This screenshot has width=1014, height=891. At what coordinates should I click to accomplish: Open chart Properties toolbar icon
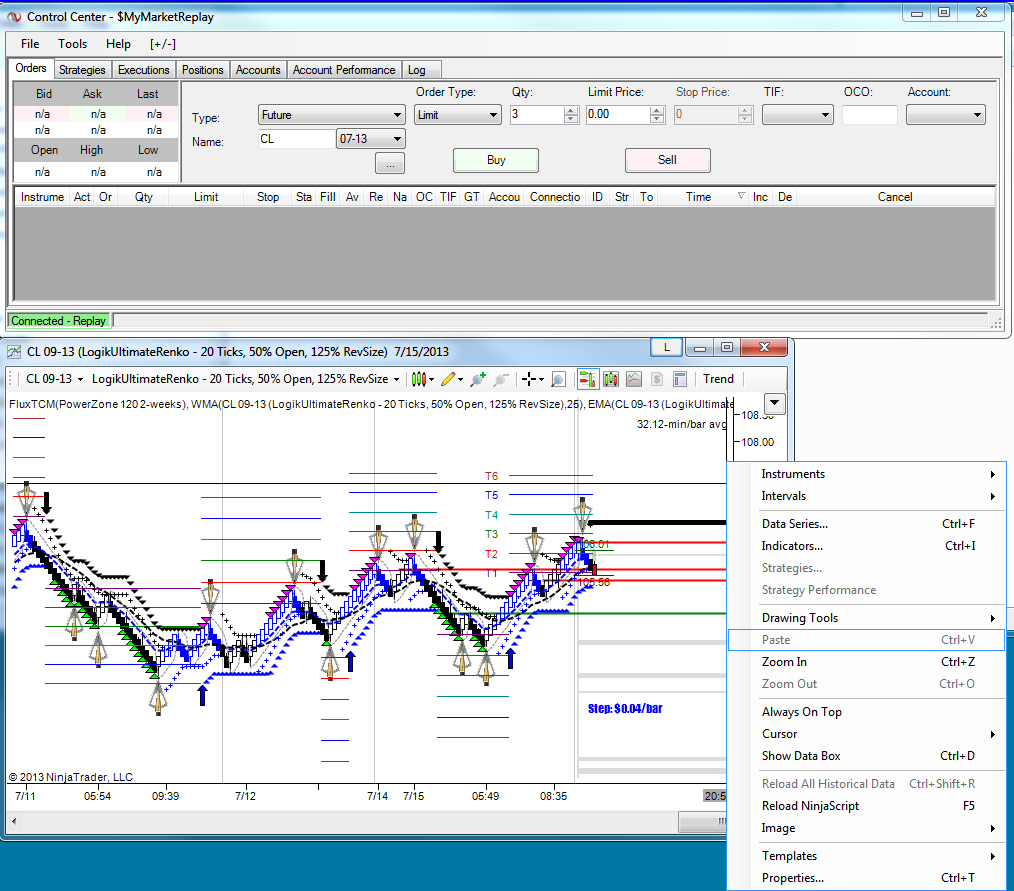[x=680, y=379]
